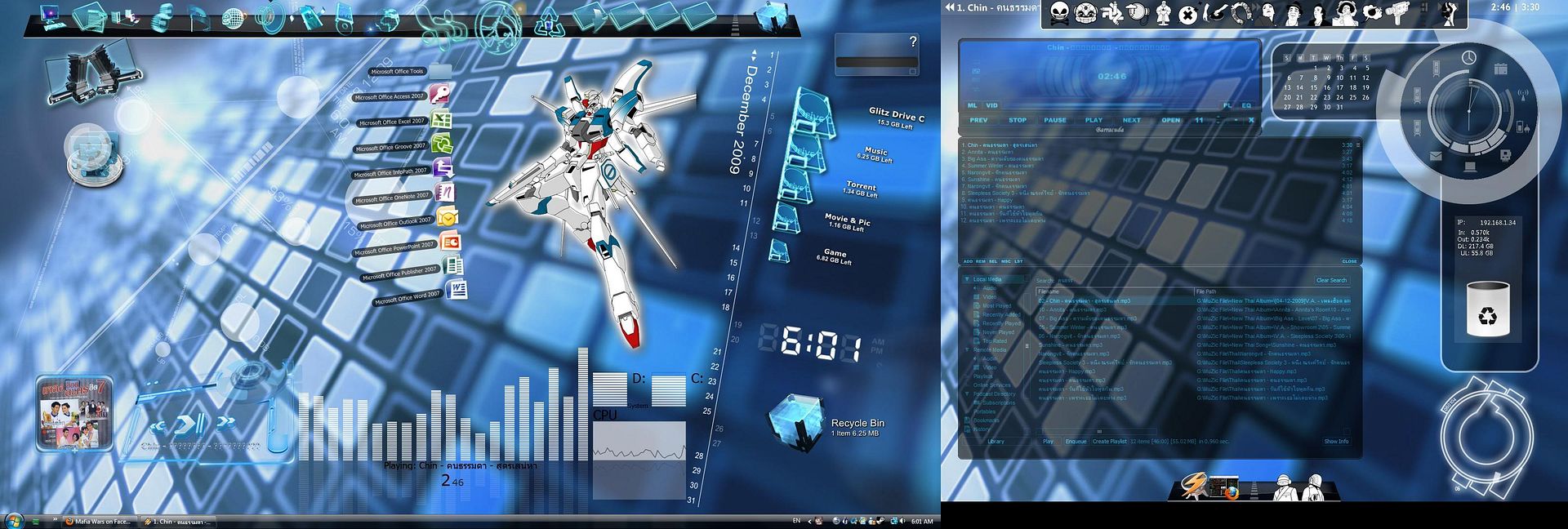Screen dimensions: 1568x529
Task: Open the white recycle bin widget
Action: pos(1488,308)
